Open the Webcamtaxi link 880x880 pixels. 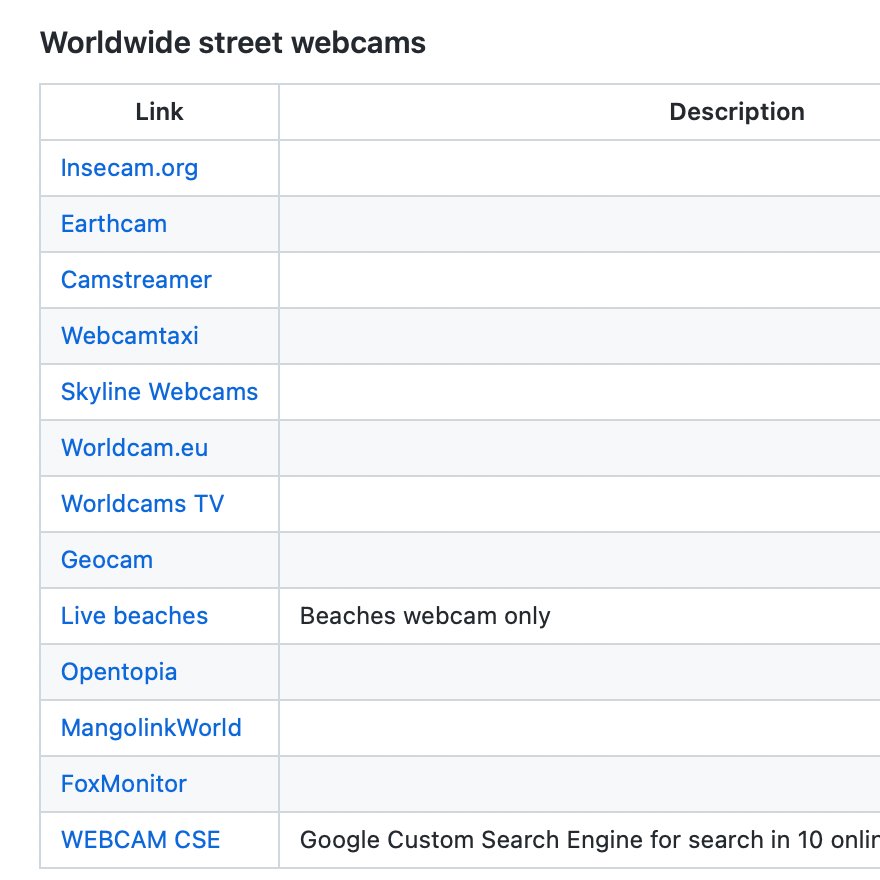tap(129, 336)
